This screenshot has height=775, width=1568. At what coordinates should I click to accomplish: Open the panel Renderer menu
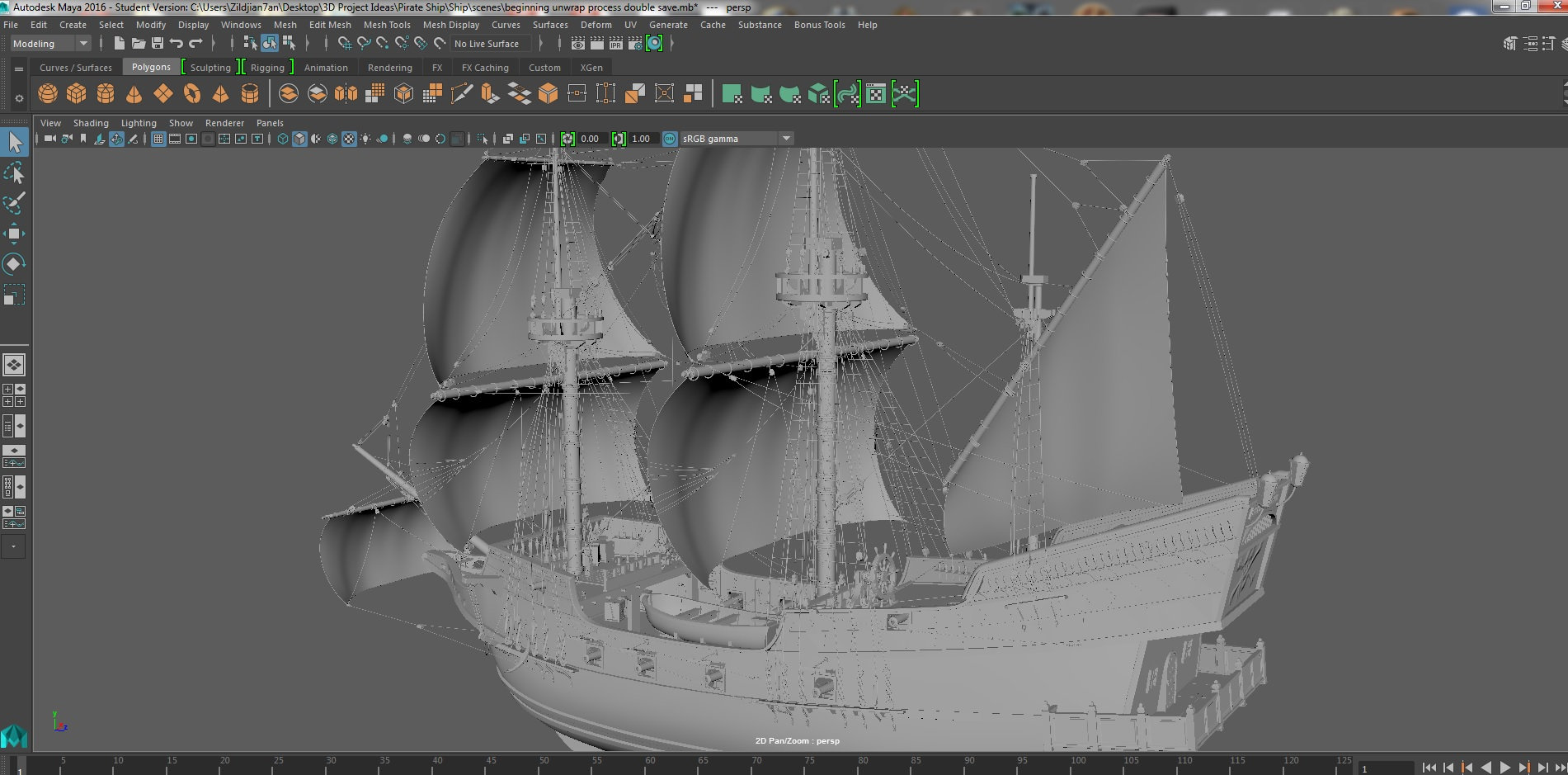pos(224,123)
